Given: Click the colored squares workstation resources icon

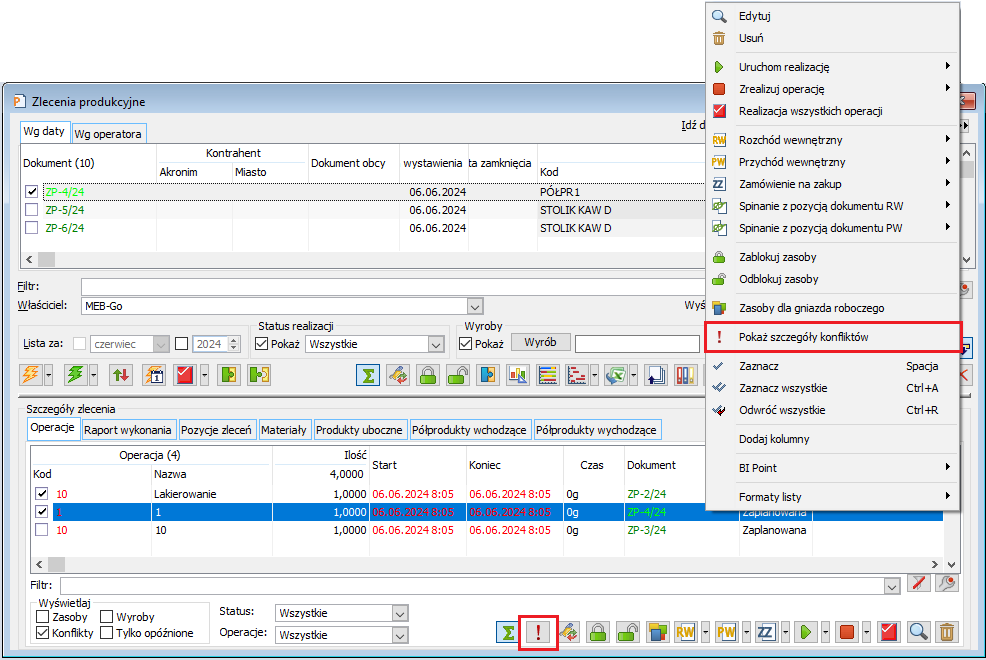Looking at the screenshot, I should click(657, 632).
